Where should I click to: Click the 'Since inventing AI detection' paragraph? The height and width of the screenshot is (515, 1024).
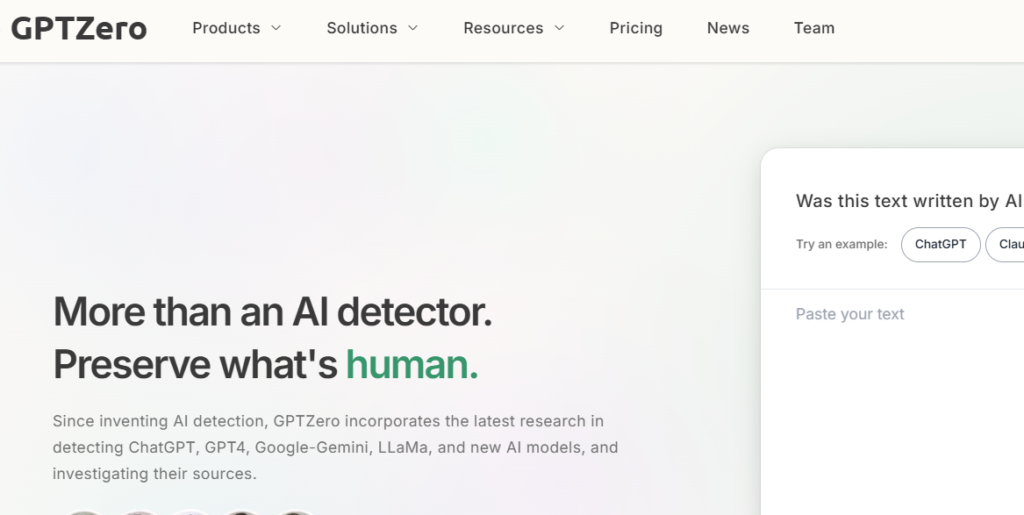335,447
